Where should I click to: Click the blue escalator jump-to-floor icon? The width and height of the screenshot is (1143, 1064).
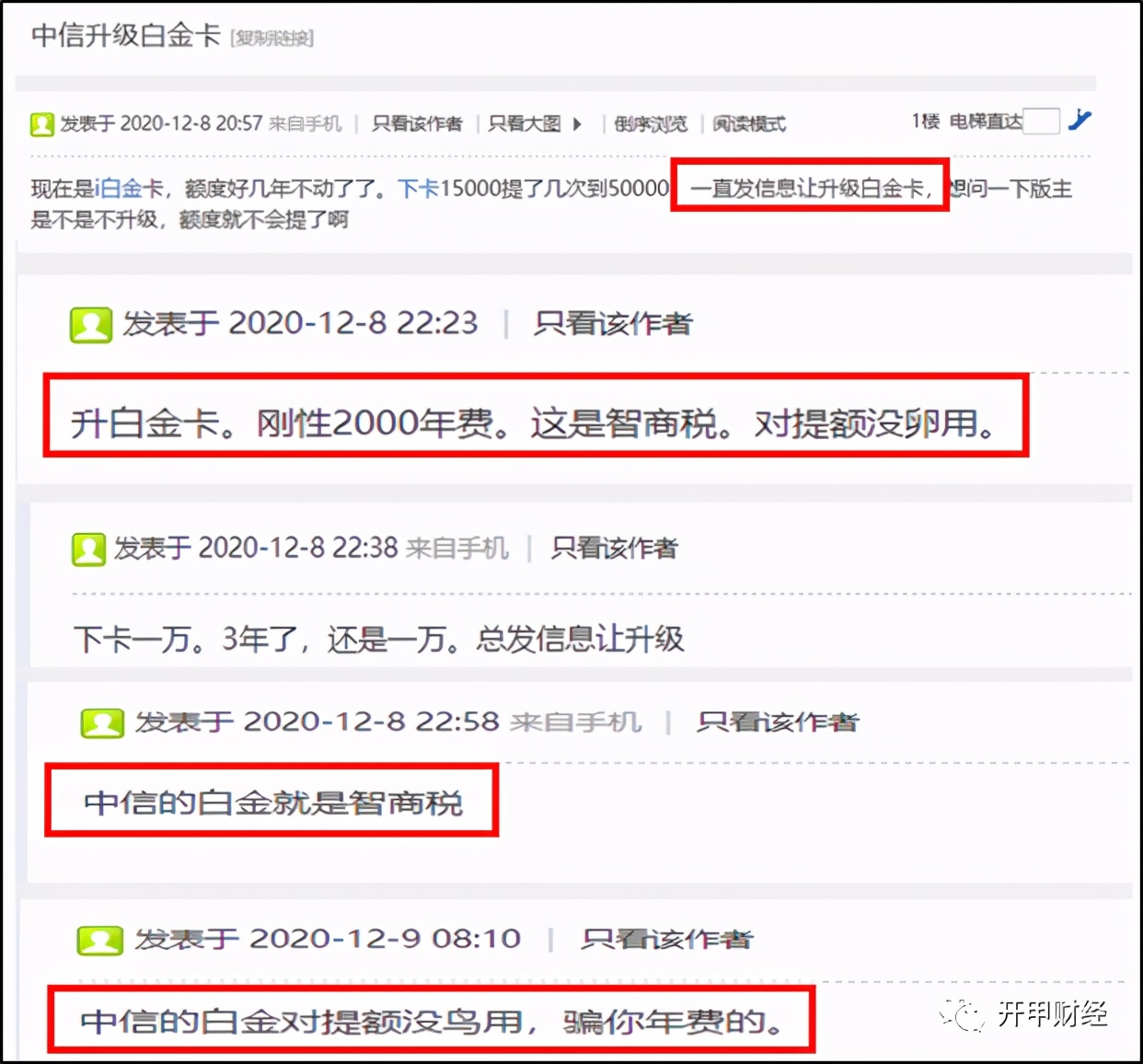click(x=1079, y=121)
